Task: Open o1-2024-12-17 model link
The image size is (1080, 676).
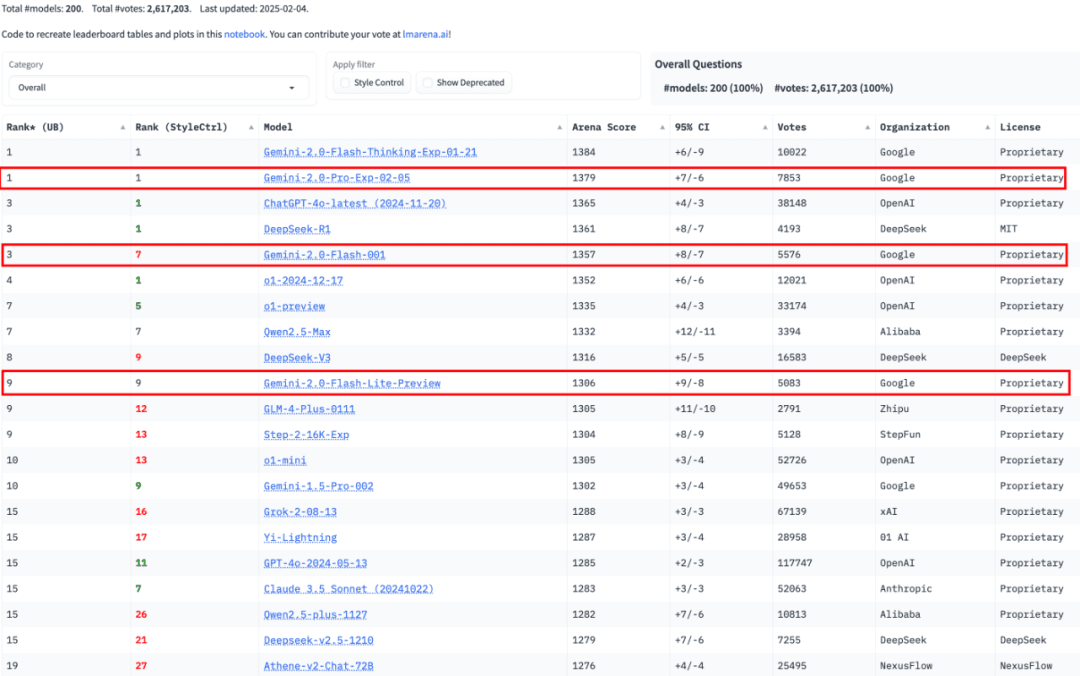Action: [303, 280]
